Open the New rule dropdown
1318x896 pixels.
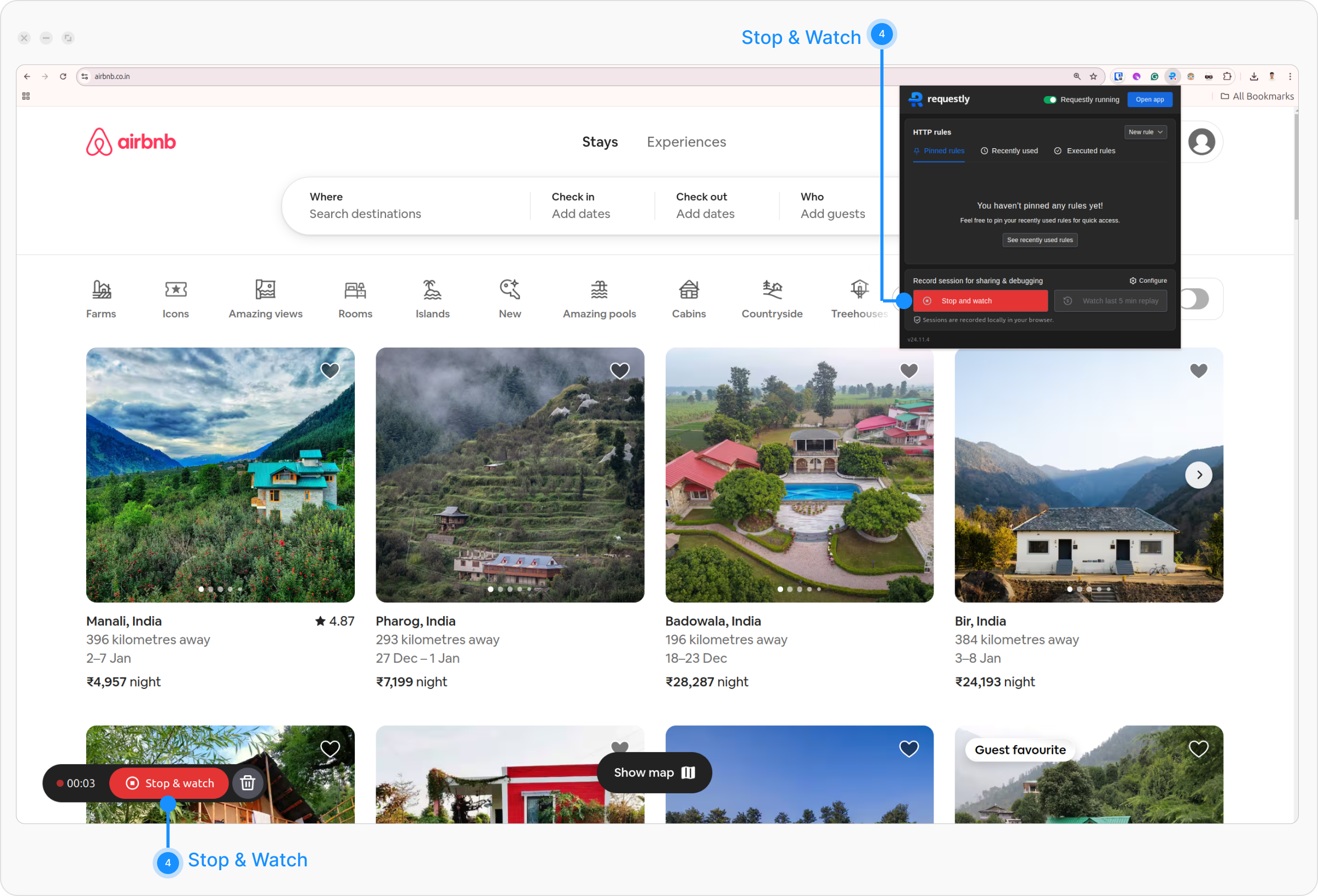(x=1145, y=132)
